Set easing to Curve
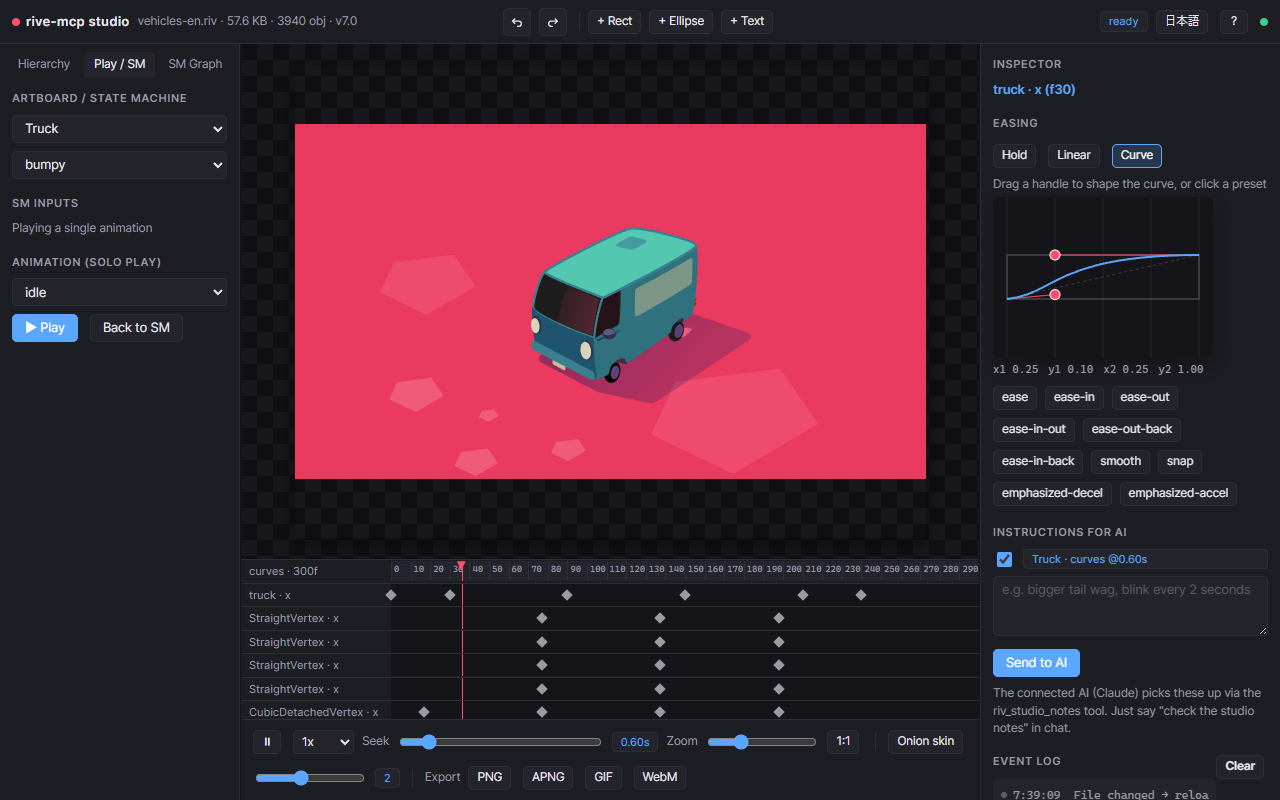 1137,155
